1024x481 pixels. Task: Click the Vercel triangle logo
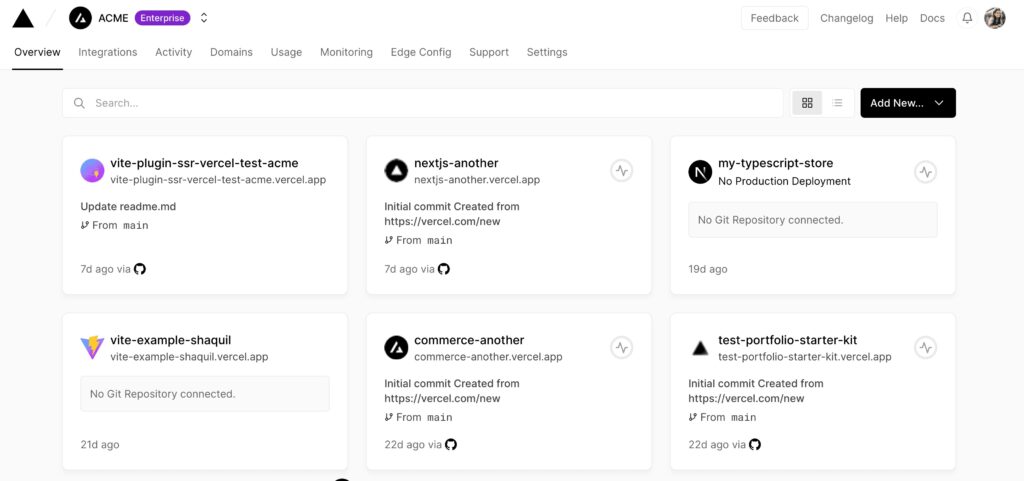[x=23, y=18]
